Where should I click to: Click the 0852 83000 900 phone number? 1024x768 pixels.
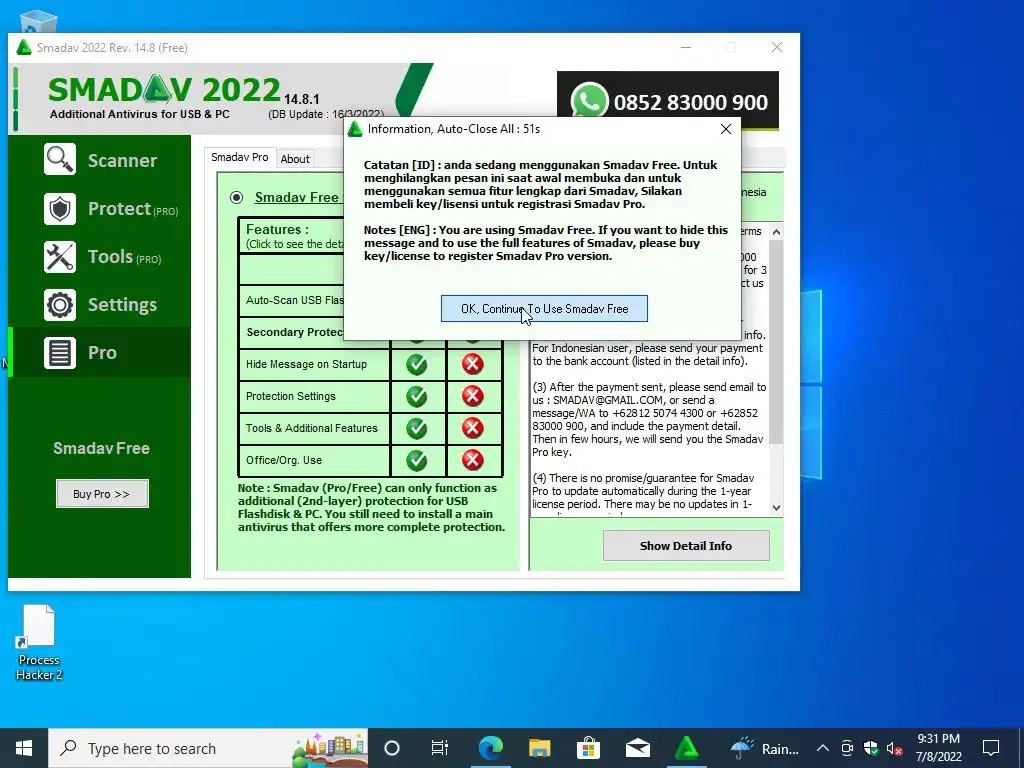(690, 103)
